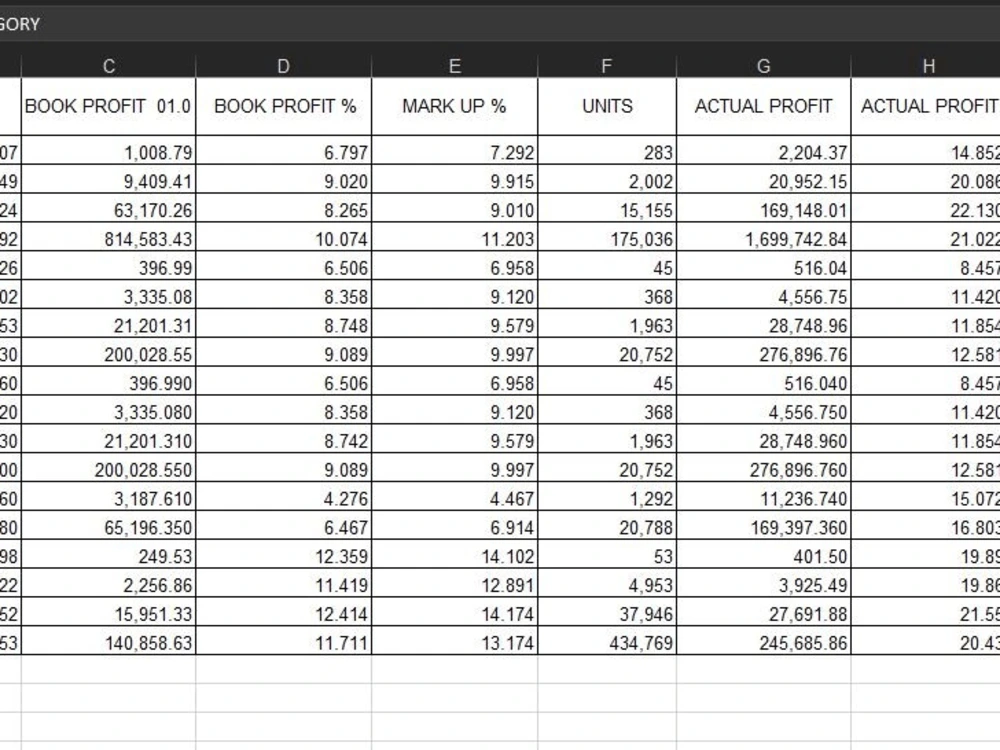Viewport: 1000px width, 750px height.
Task: Click units cell 283
Action: click(607, 151)
